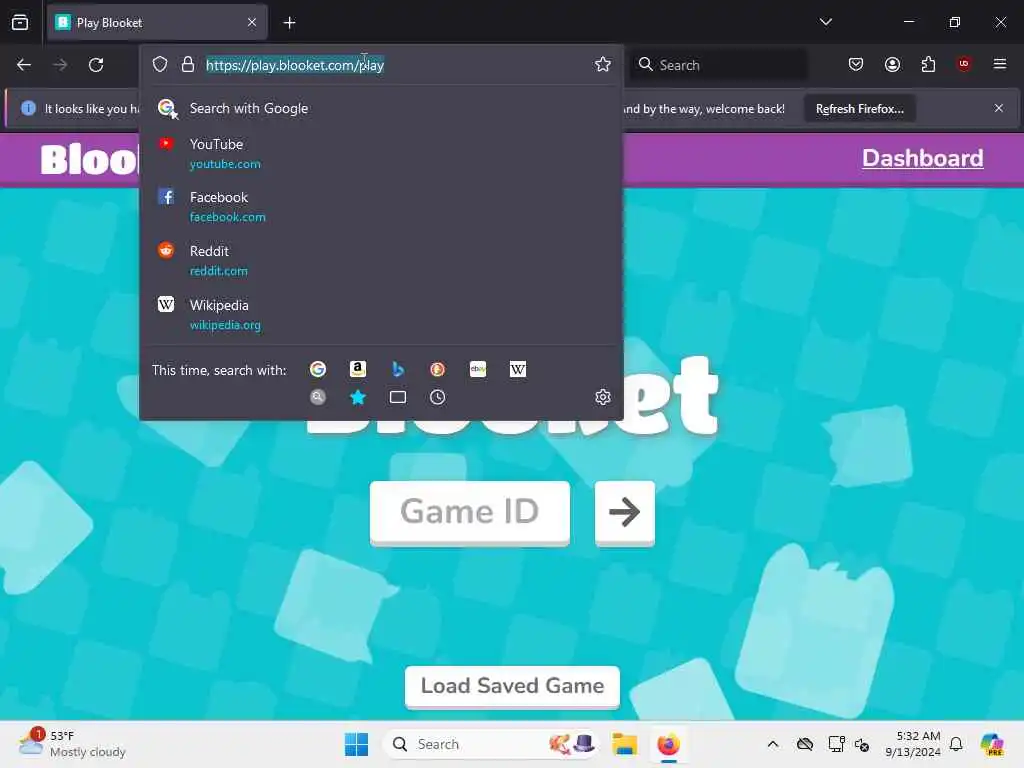Image resolution: width=1024 pixels, height=768 pixels.
Task: Open Extensions puzzle icon
Action: pyautogui.click(x=928, y=64)
